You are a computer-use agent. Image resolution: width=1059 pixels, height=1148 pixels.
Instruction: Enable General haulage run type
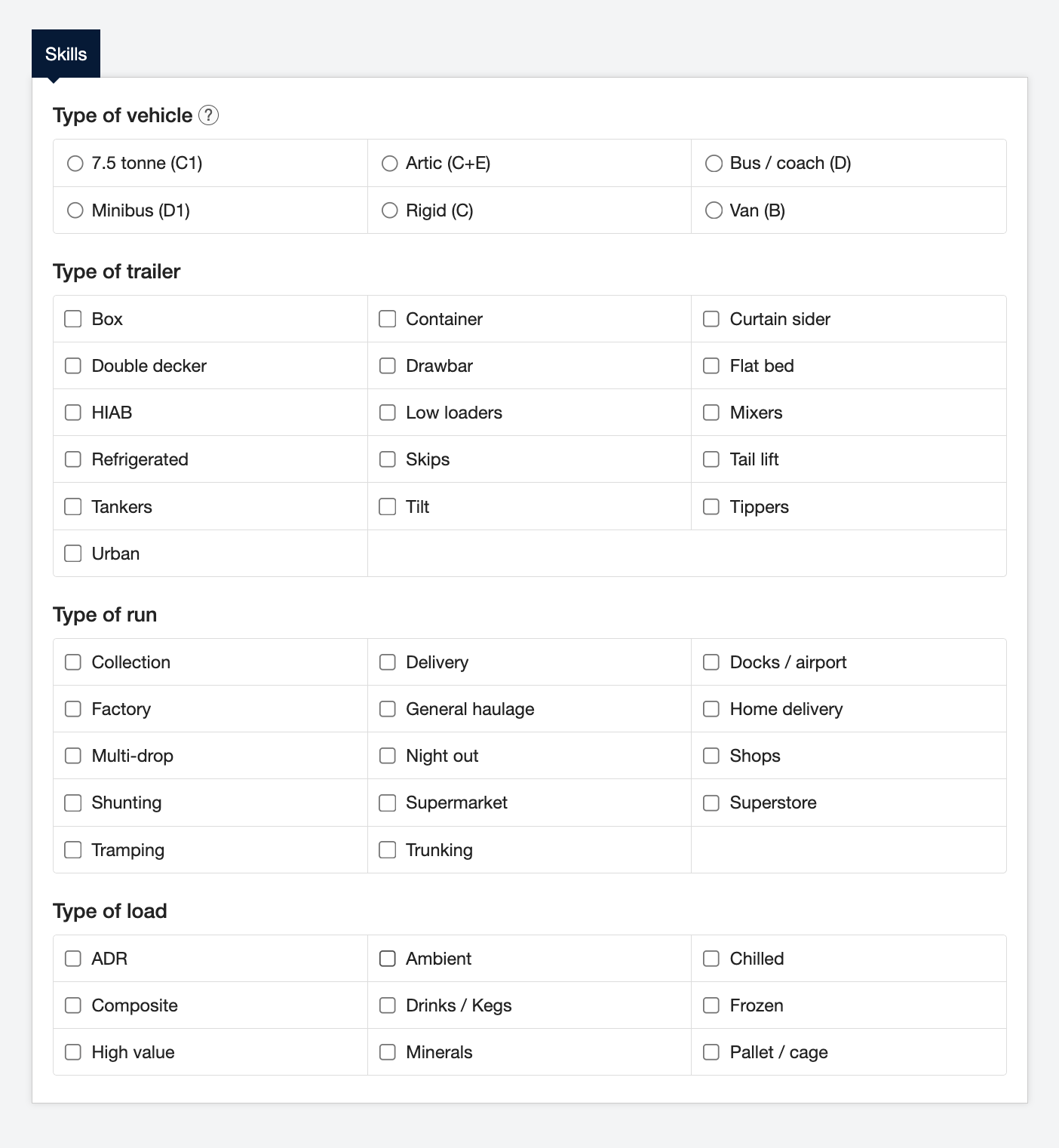388,709
